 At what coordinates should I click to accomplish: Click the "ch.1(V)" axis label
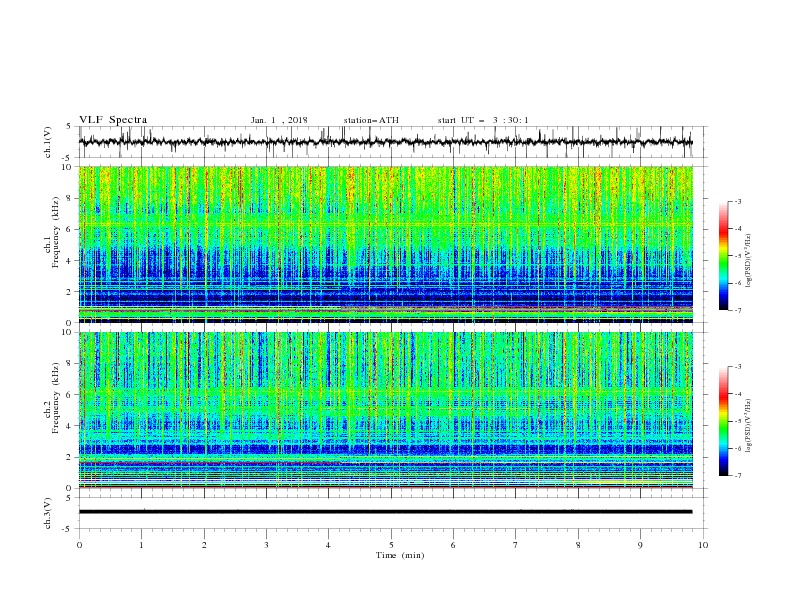pos(48,142)
